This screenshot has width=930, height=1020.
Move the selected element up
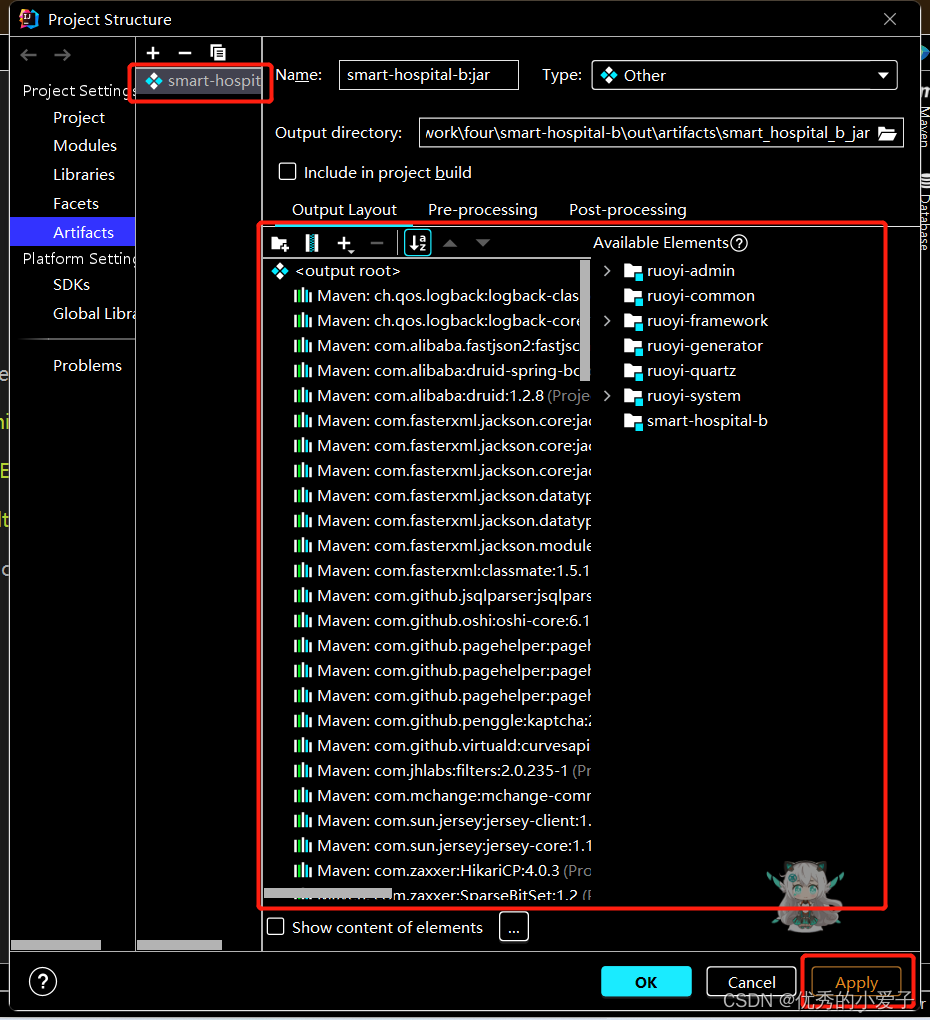[450, 243]
